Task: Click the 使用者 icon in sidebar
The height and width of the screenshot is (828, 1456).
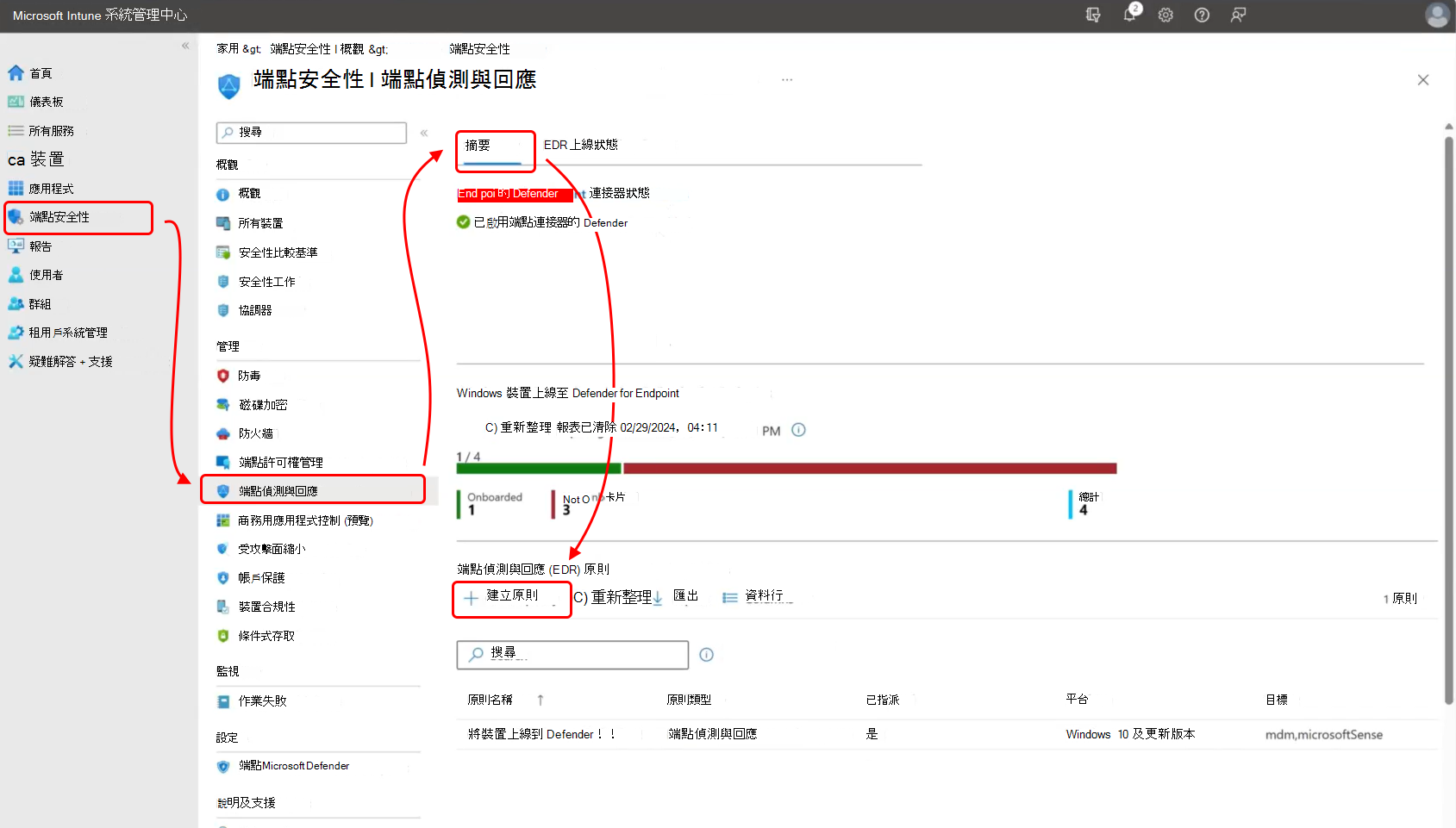Action: pyautogui.click(x=16, y=275)
